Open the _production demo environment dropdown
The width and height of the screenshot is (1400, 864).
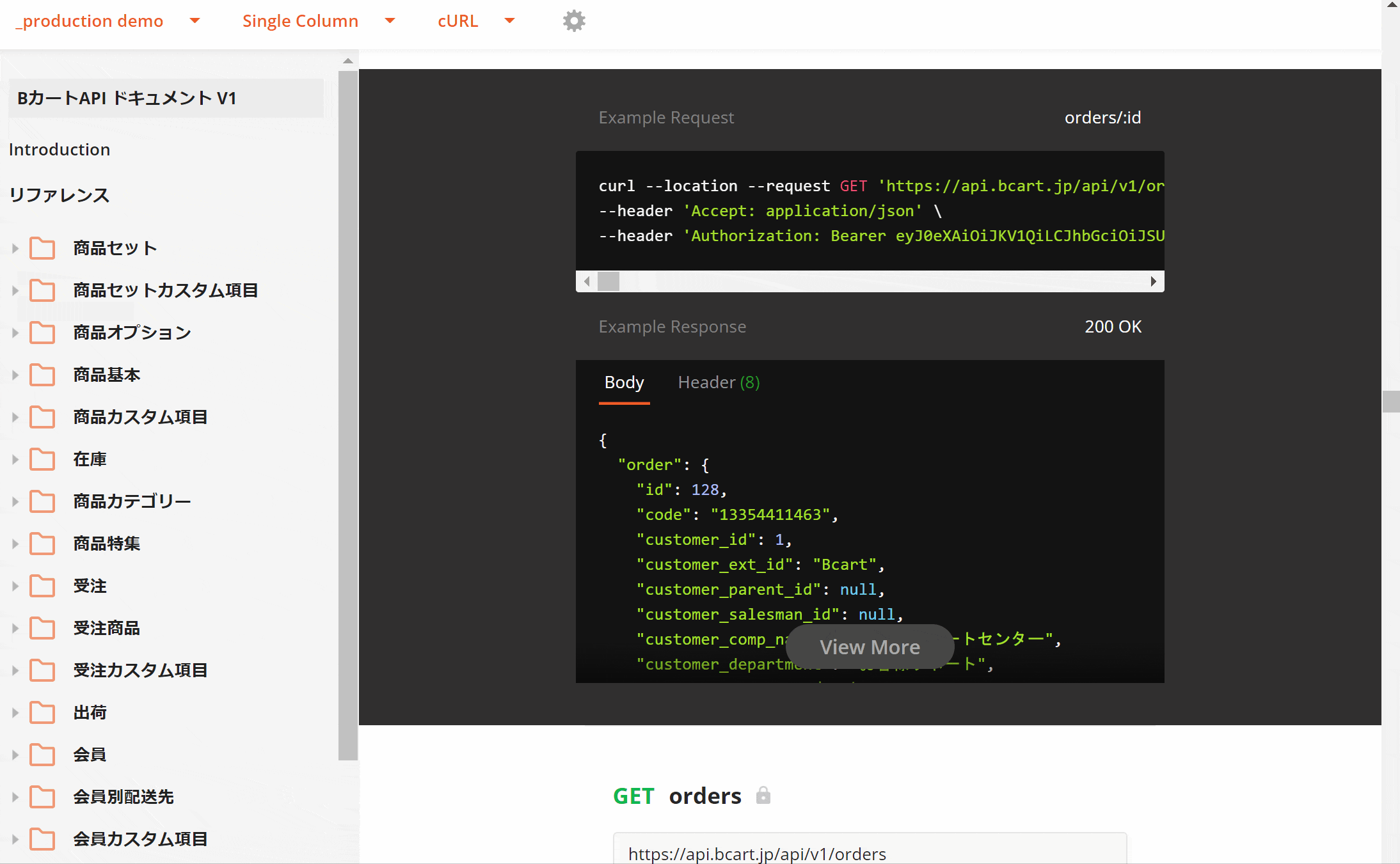click(x=107, y=21)
